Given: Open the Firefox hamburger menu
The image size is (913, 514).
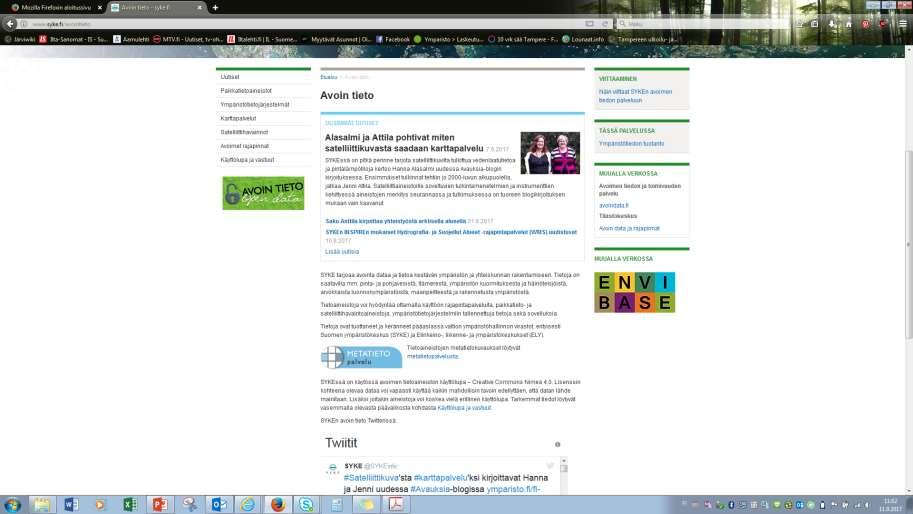Looking at the screenshot, I should click(903, 24).
